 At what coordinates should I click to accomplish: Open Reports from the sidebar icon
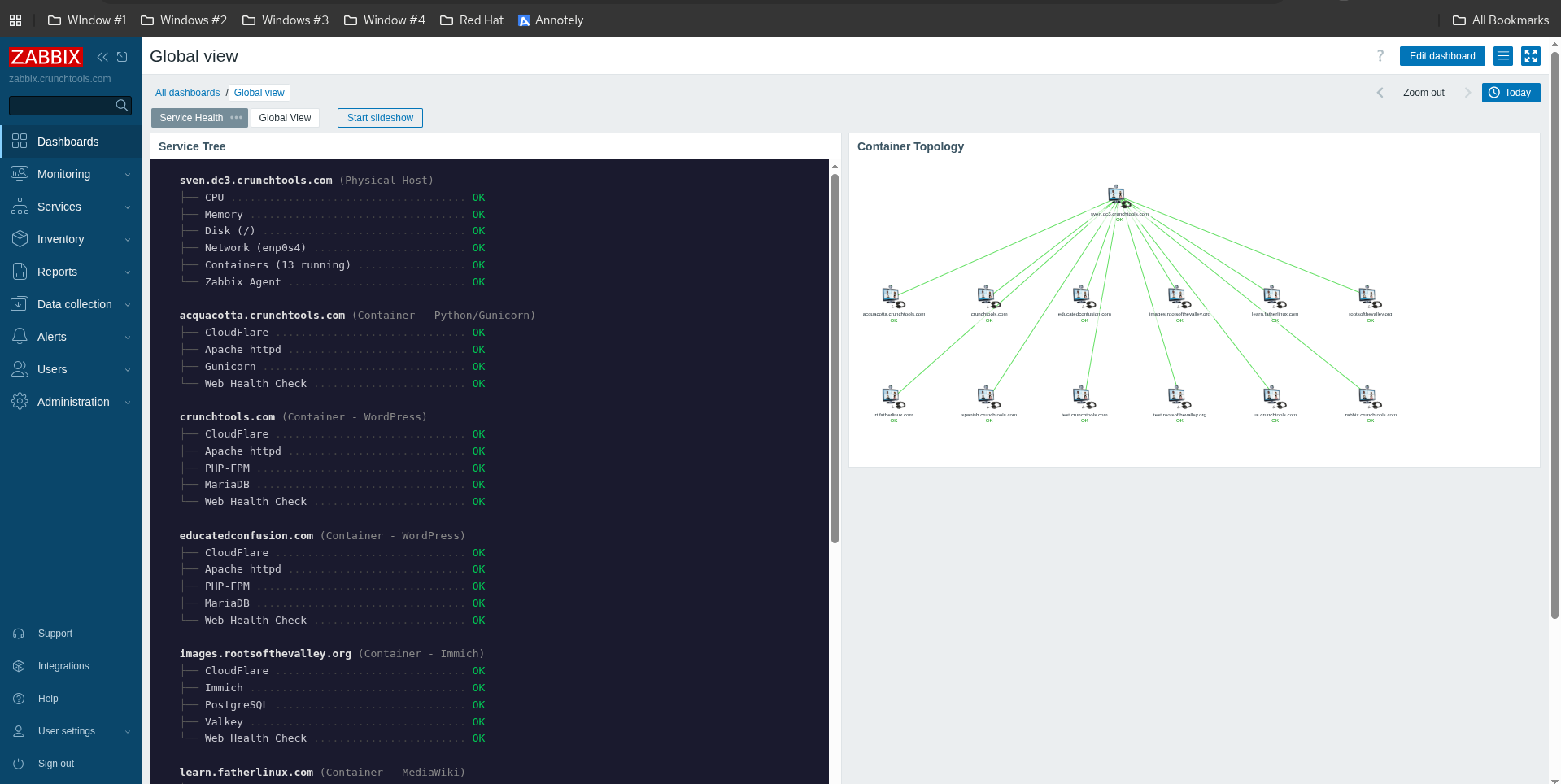[x=20, y=272]
